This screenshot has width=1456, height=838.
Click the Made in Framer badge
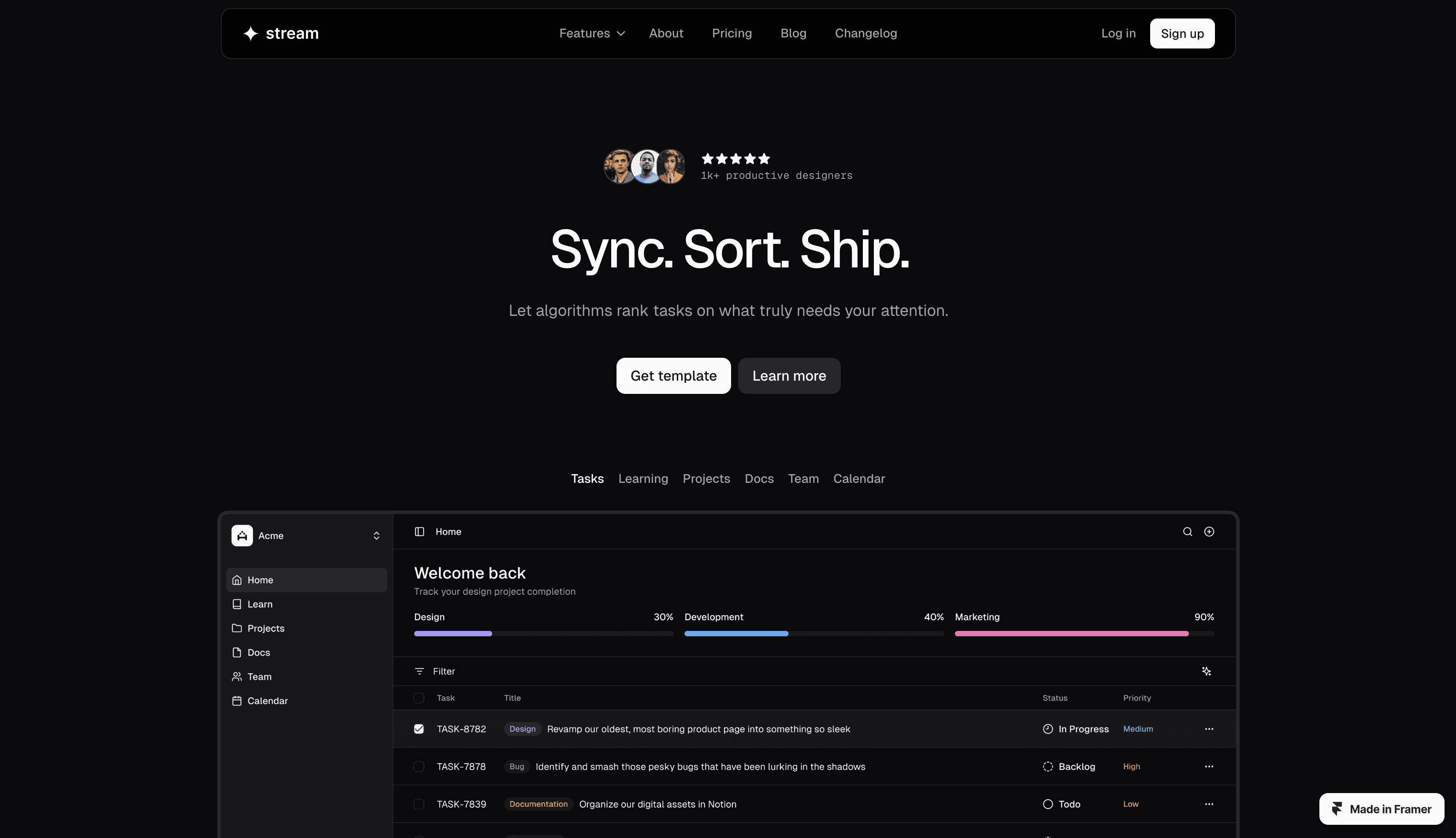click(1381, 809)
